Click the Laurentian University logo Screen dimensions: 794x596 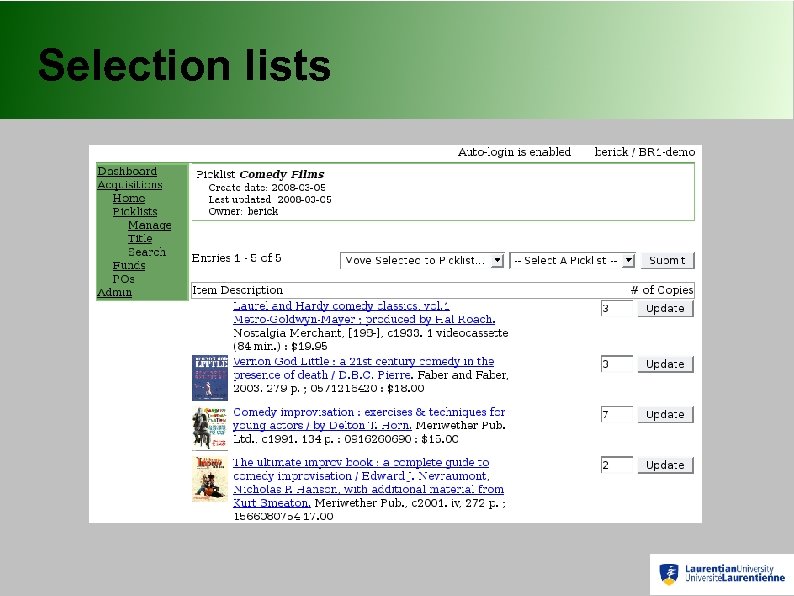coord(722,574)
